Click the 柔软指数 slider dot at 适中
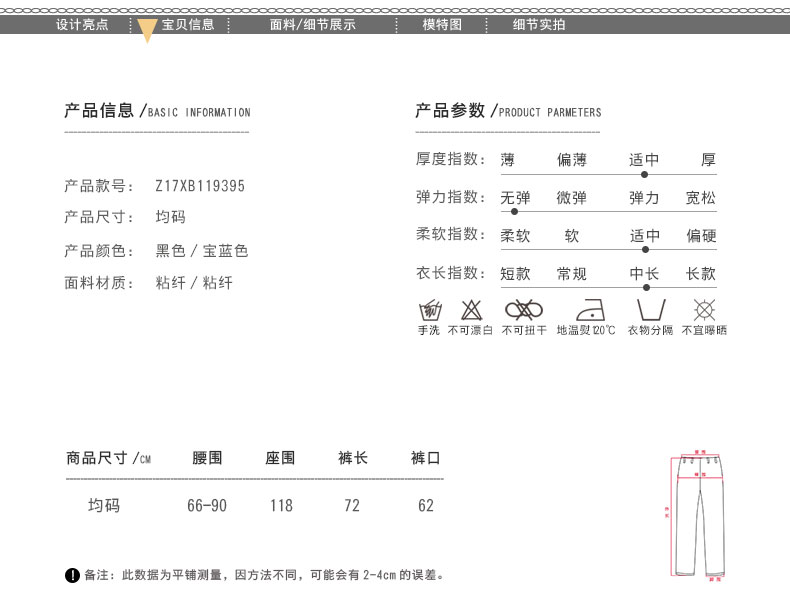This screenshot has width=790, height=598. [645, 249]
